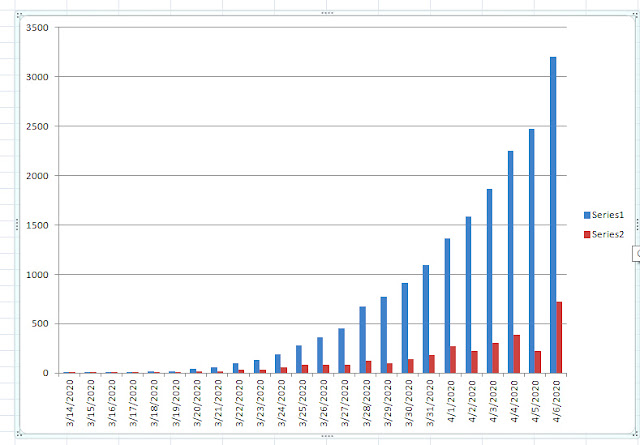
Task: Select the blue Series1 bar for 3/31/2020
Action: pyautogui.click(x=426, y=319)
